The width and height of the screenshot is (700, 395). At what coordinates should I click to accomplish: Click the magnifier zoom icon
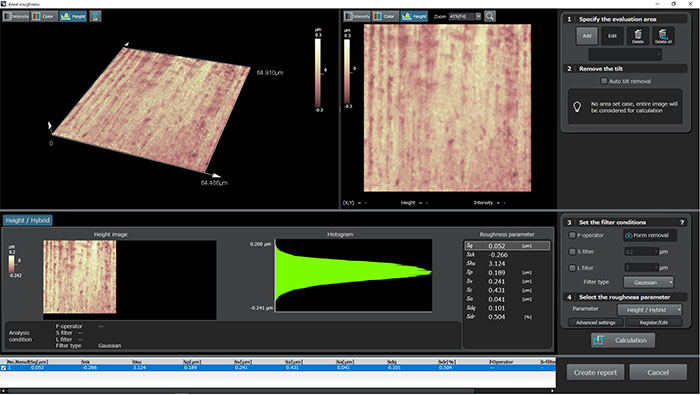click(x=490, y=17)
